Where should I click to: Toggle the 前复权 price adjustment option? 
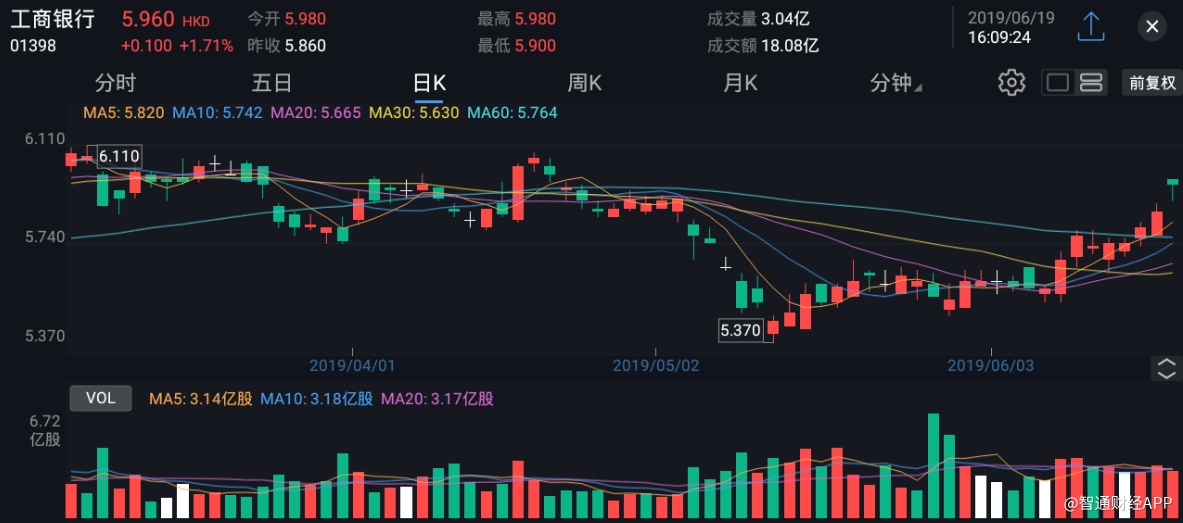click(x=1152, y=83)
